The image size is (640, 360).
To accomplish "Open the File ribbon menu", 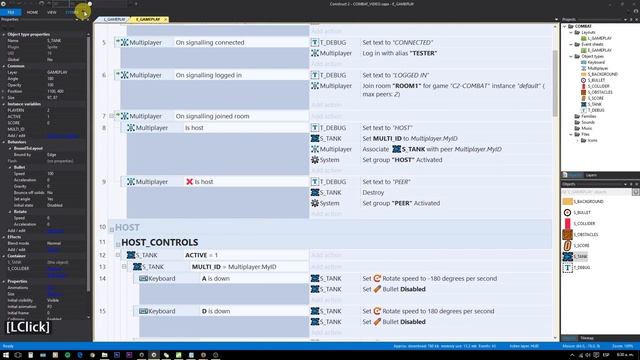I will pos(11,12).
